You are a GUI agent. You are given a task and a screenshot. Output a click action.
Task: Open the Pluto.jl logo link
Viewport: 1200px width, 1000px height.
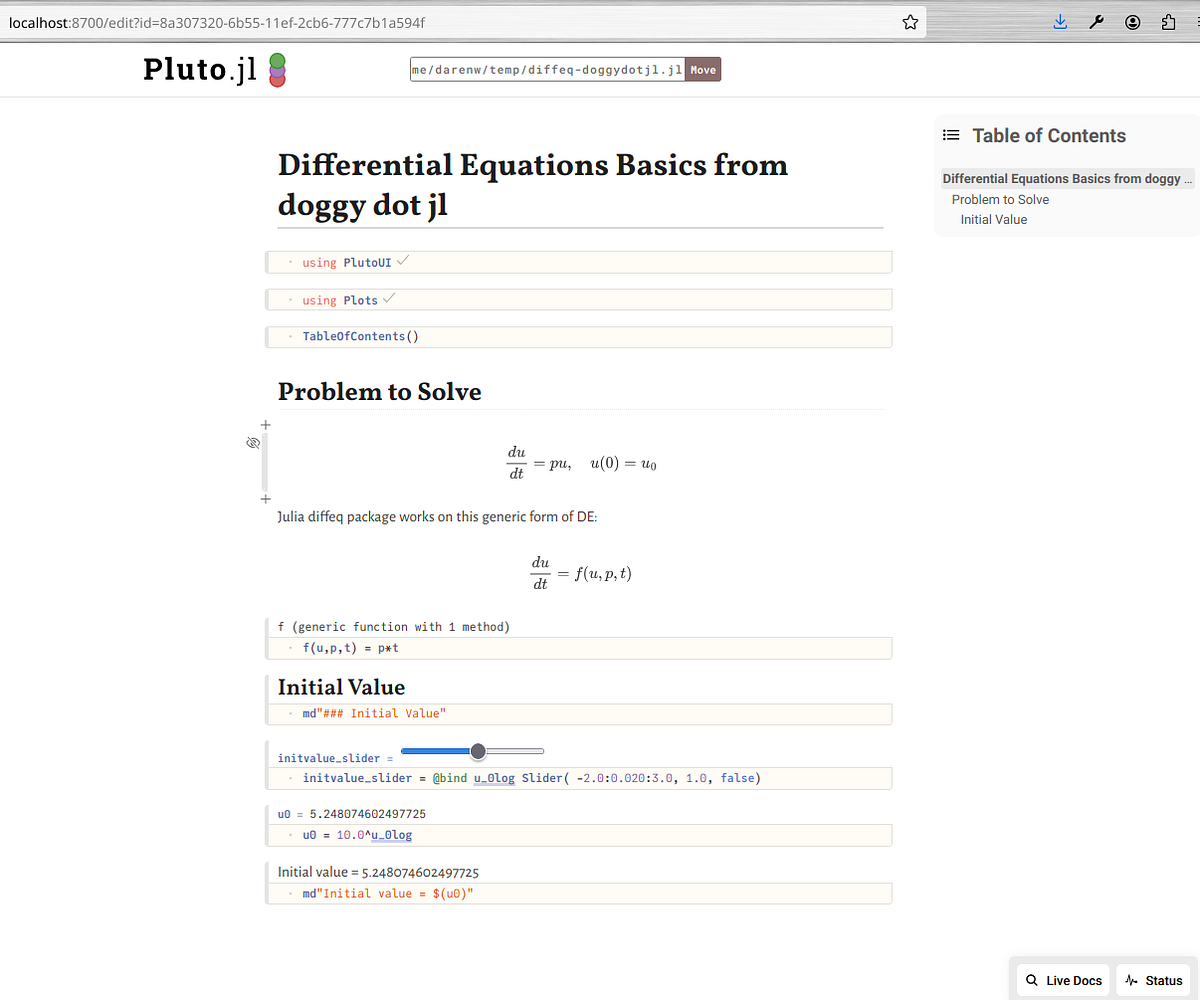point(200,69)
